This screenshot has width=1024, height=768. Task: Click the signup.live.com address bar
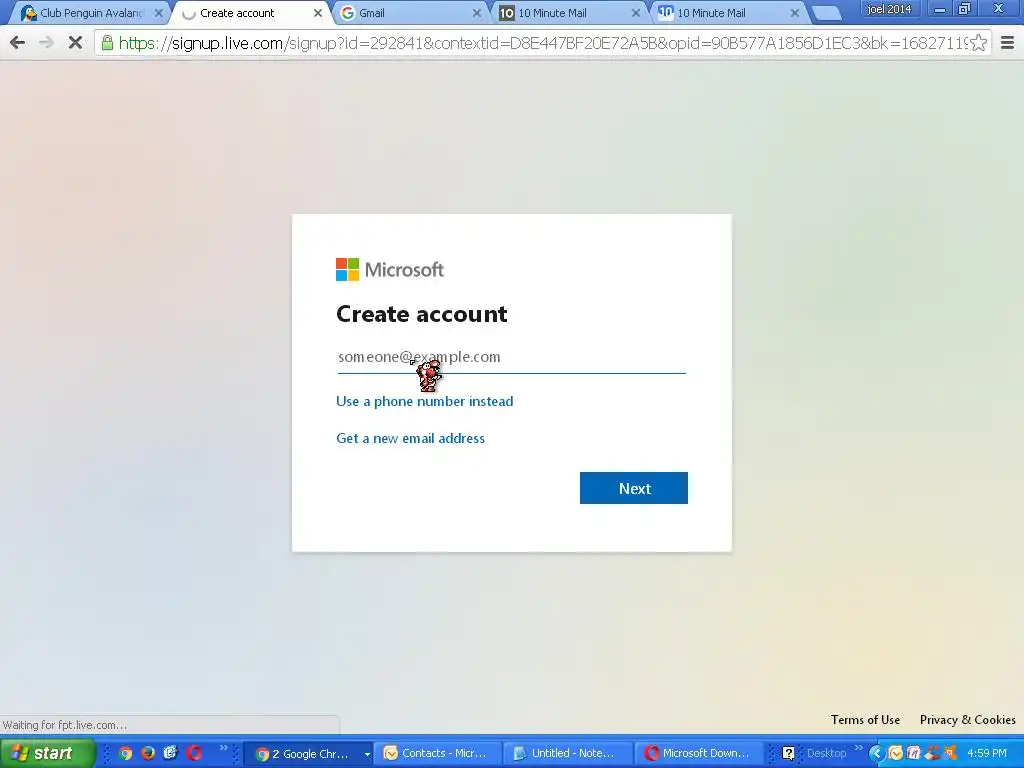click(542, 43)
